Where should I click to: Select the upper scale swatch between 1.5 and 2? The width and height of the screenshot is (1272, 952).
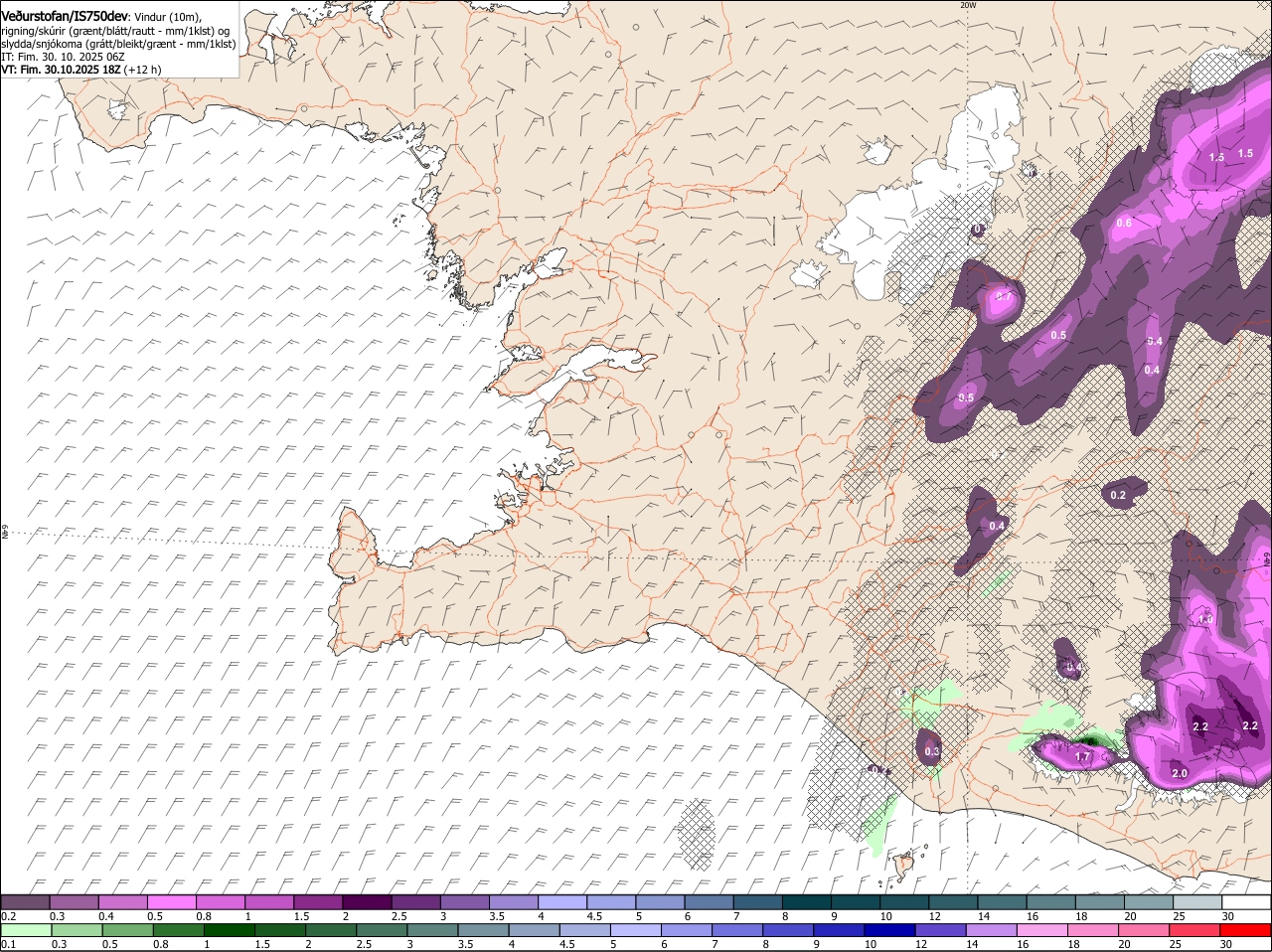tap(318, 902)
